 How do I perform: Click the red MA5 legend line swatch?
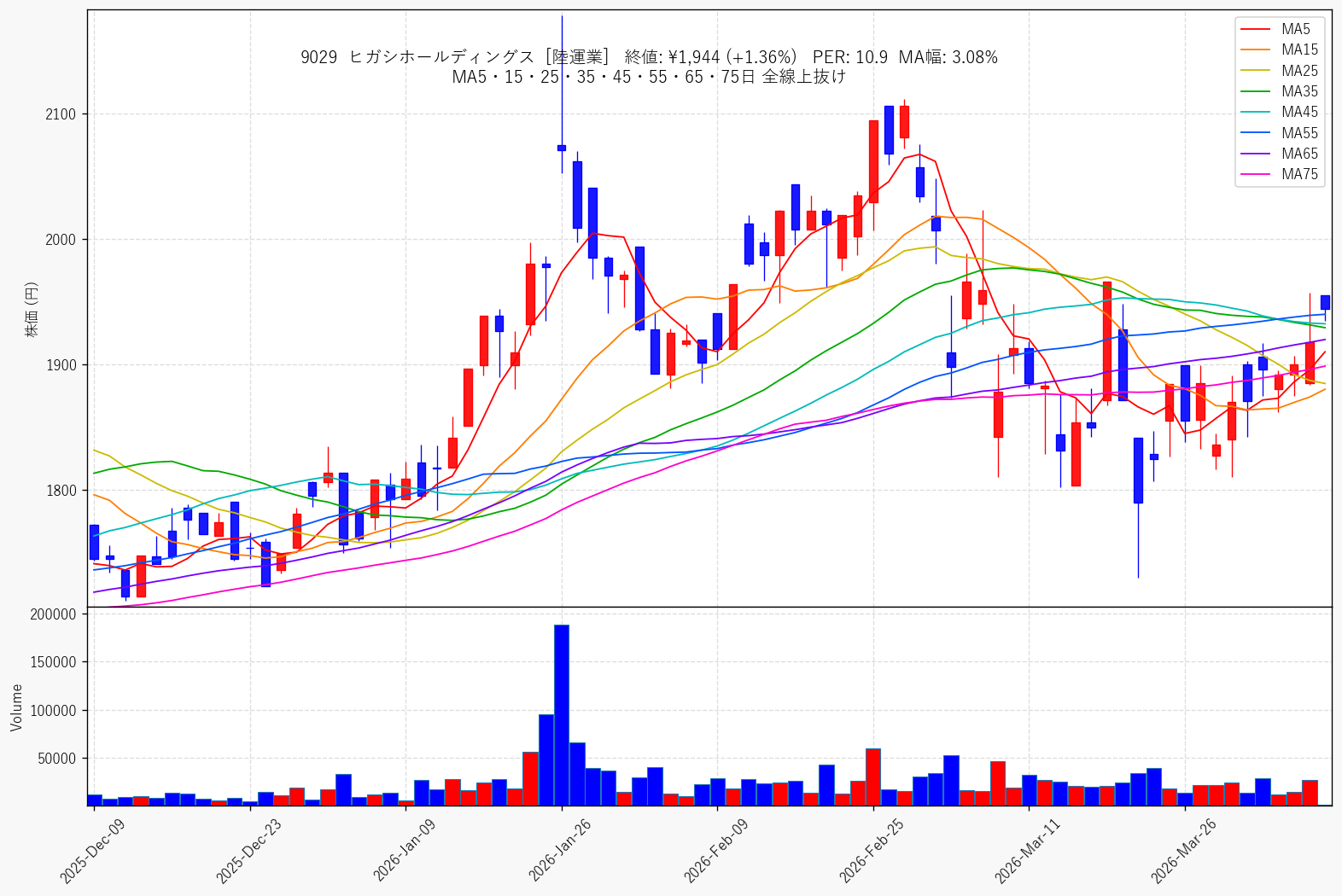click(1256, 29)
